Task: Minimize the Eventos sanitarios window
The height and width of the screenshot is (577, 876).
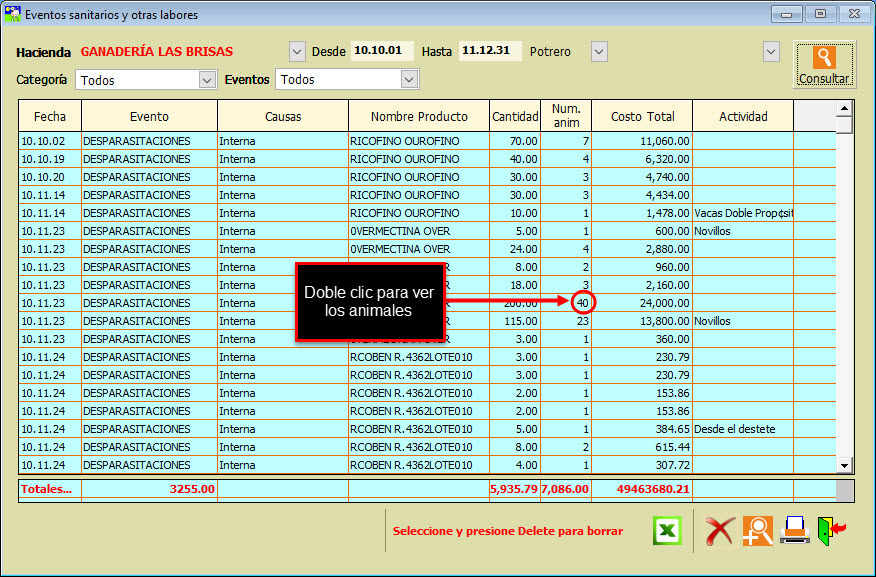Action: tap(788, 14)
